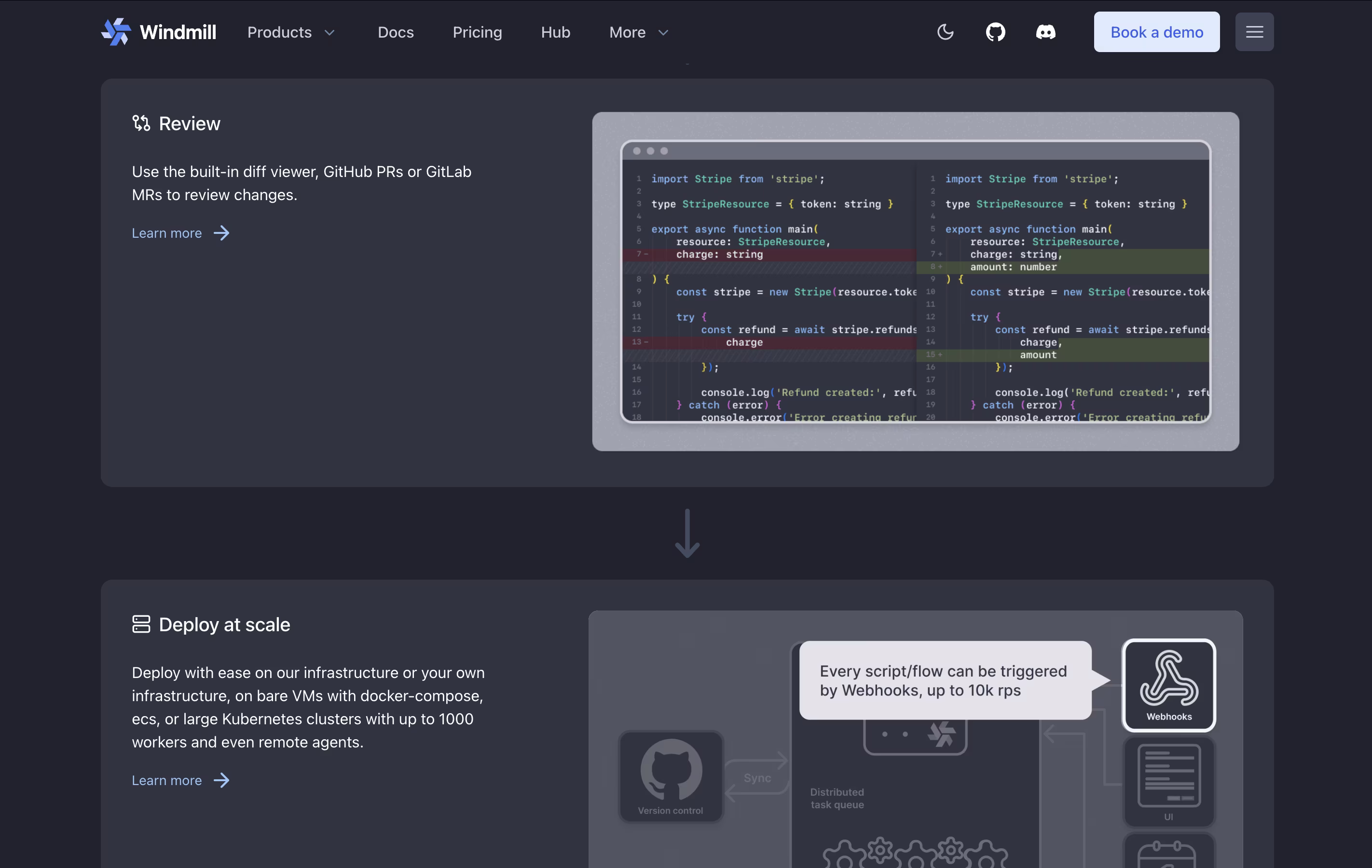Toggle dark mode with the moon icon

(945, 32)
